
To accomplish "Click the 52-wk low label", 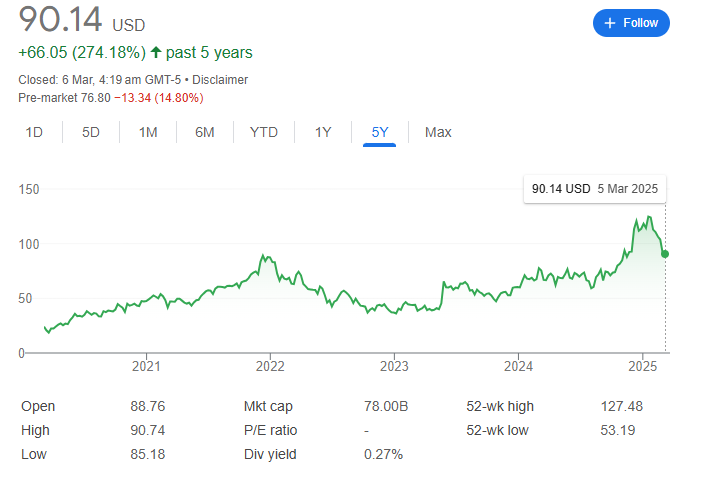I will click(x=497, y=430).
